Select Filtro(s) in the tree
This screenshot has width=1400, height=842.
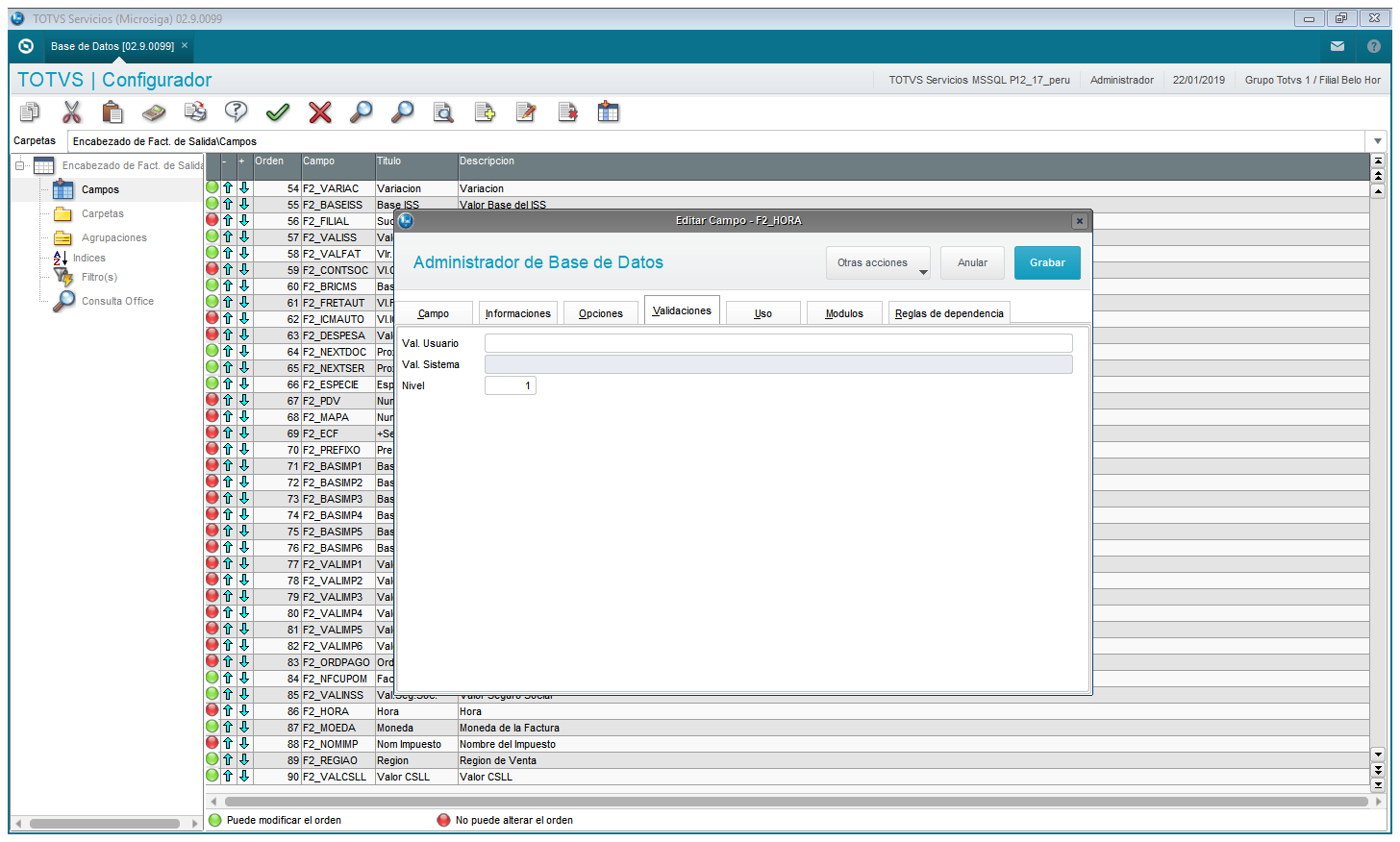tap(99, 277)
